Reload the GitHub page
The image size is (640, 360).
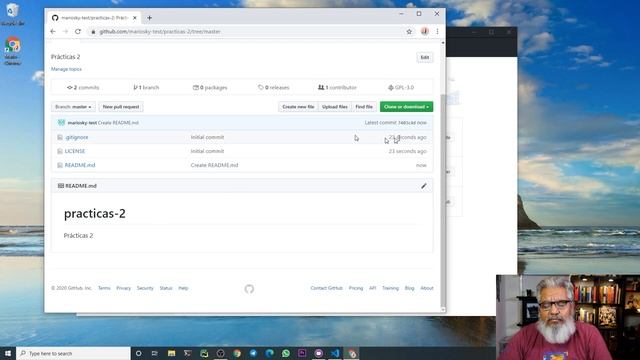[78, 31]
